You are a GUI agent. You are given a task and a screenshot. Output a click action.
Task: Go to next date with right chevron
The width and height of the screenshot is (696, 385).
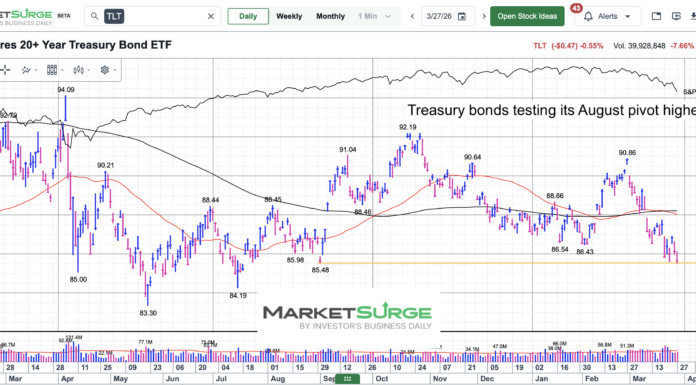pyautogui.click(x=484, y=16)
